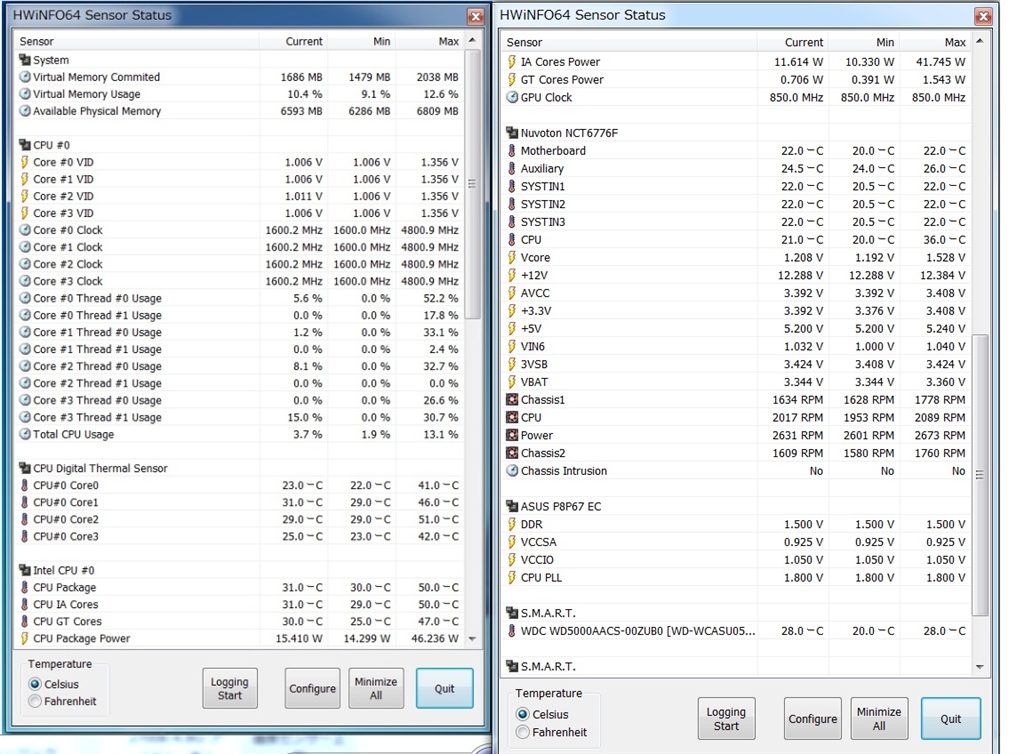Viewport: 1024px width, 754px height.
Task: Click the Nuvoton NCT6776F chip icon
Action: tap(512, 133)
